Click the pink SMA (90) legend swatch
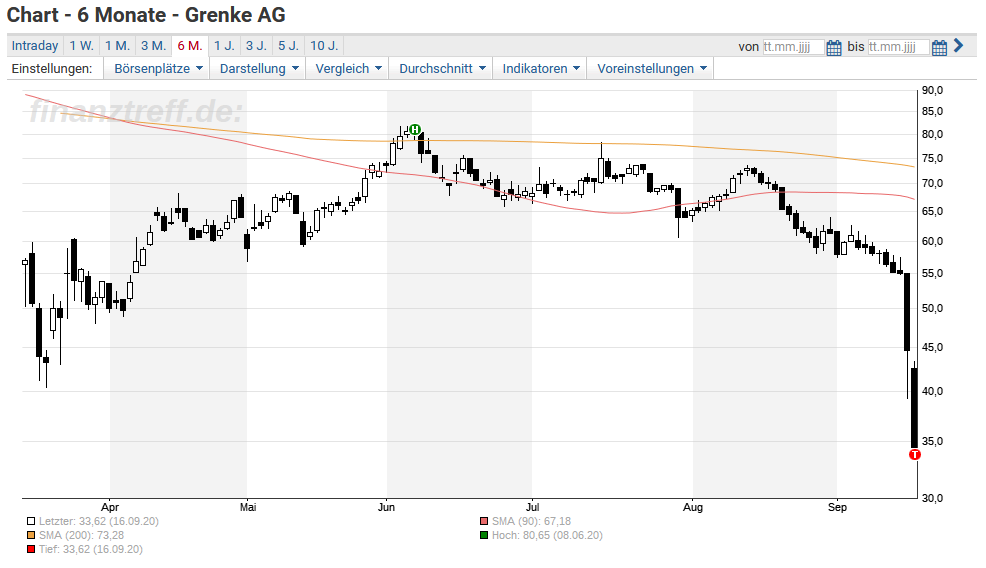The image size is (986, 568). tap(484, 521)
